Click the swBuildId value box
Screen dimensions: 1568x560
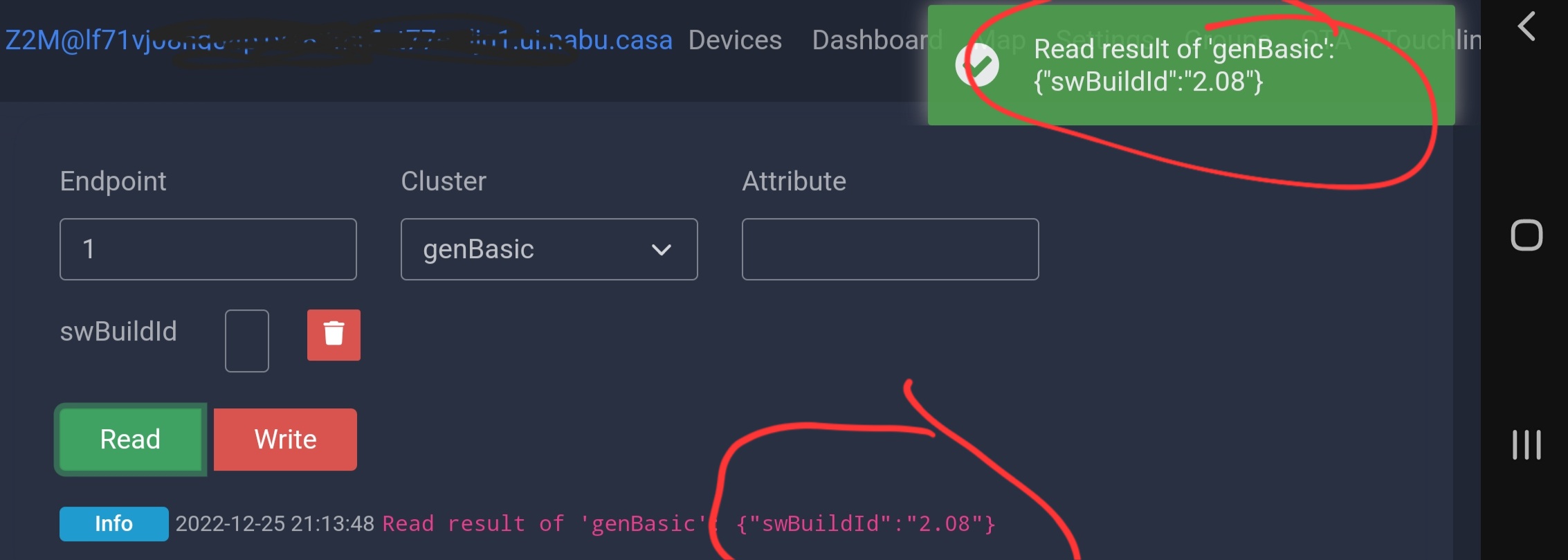[x=247, y=341]
